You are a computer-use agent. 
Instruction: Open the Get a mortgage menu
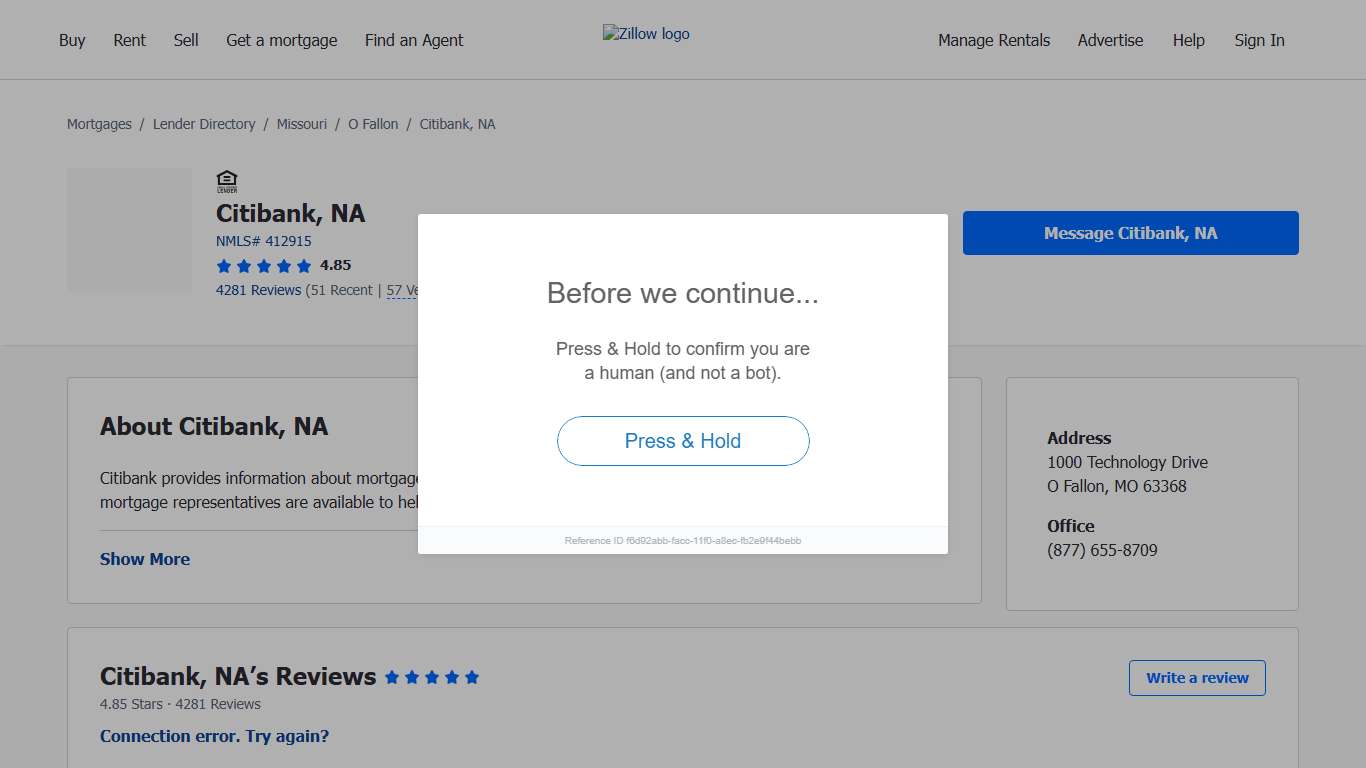click(x=281, y=40)
